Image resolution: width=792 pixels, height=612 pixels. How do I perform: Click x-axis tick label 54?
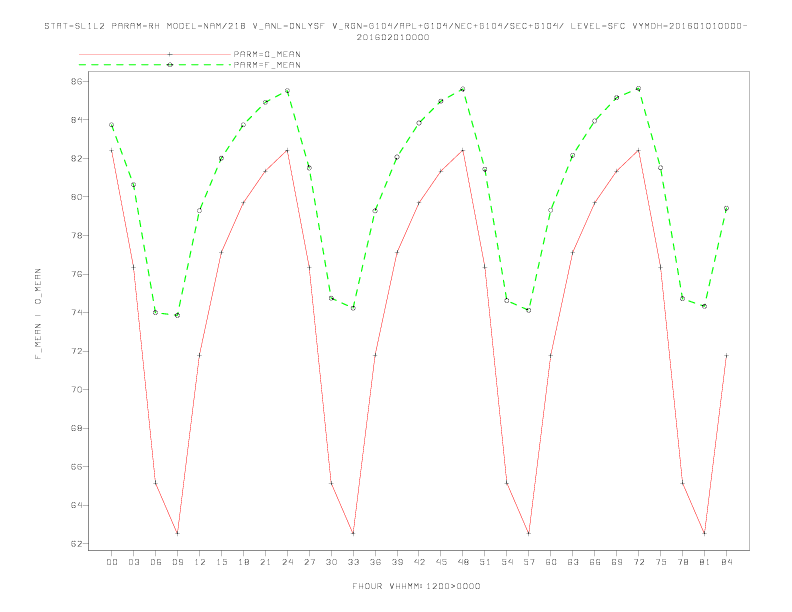(x=507, y=562)
